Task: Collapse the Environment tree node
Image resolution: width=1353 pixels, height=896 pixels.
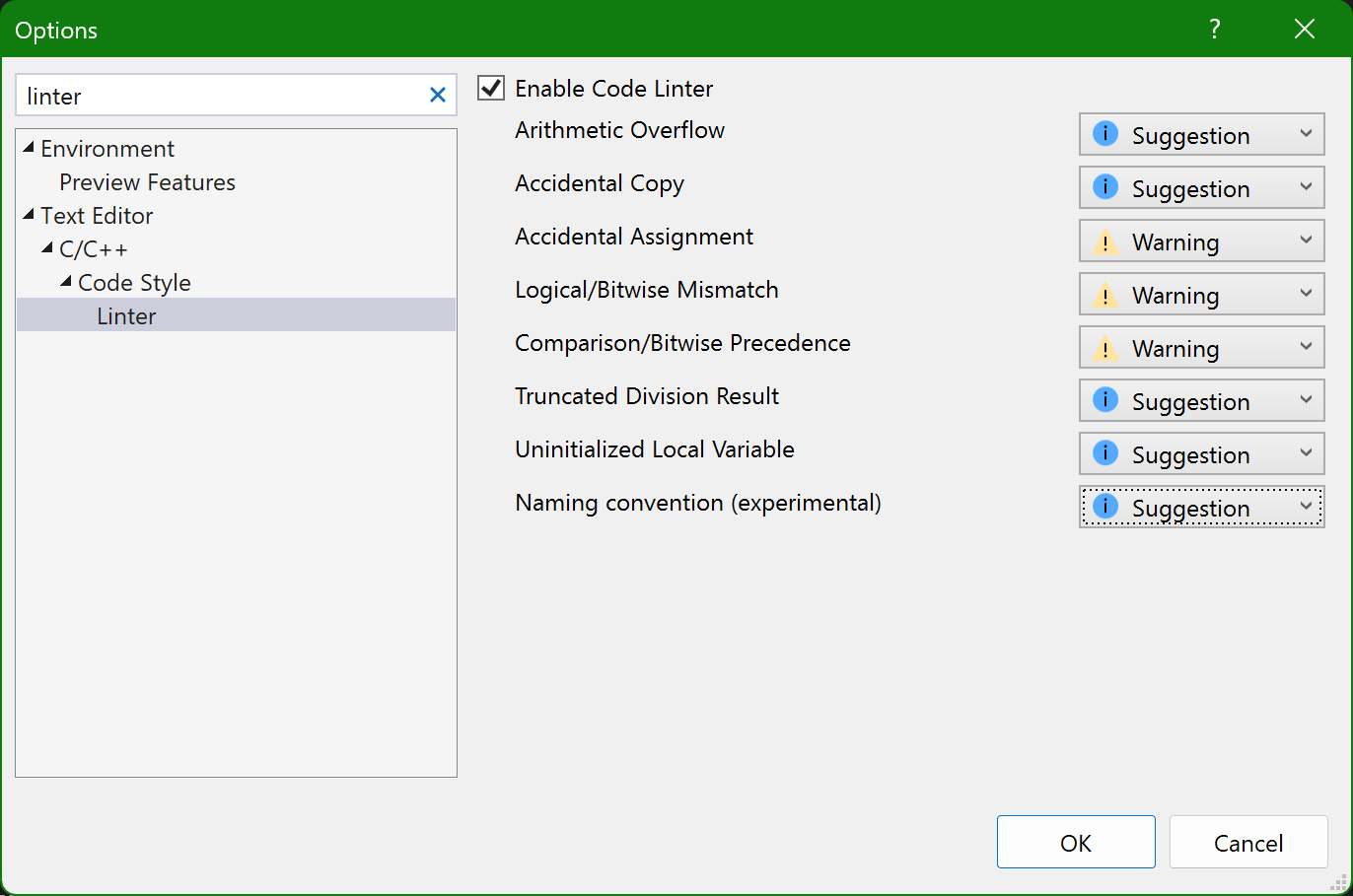Action: point(29,148)
